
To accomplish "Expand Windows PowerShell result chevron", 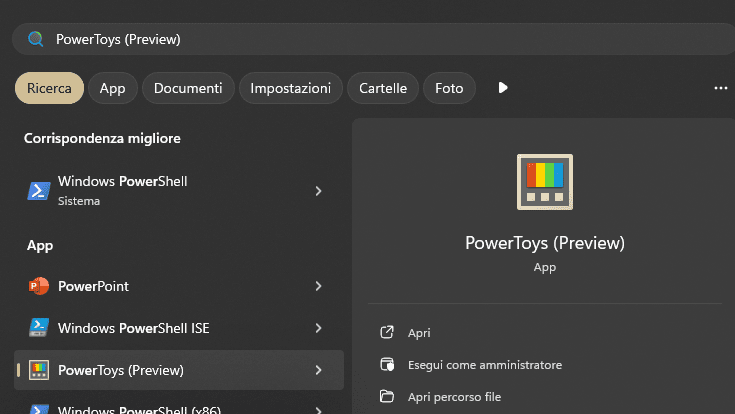I will (x=318, y=190).
